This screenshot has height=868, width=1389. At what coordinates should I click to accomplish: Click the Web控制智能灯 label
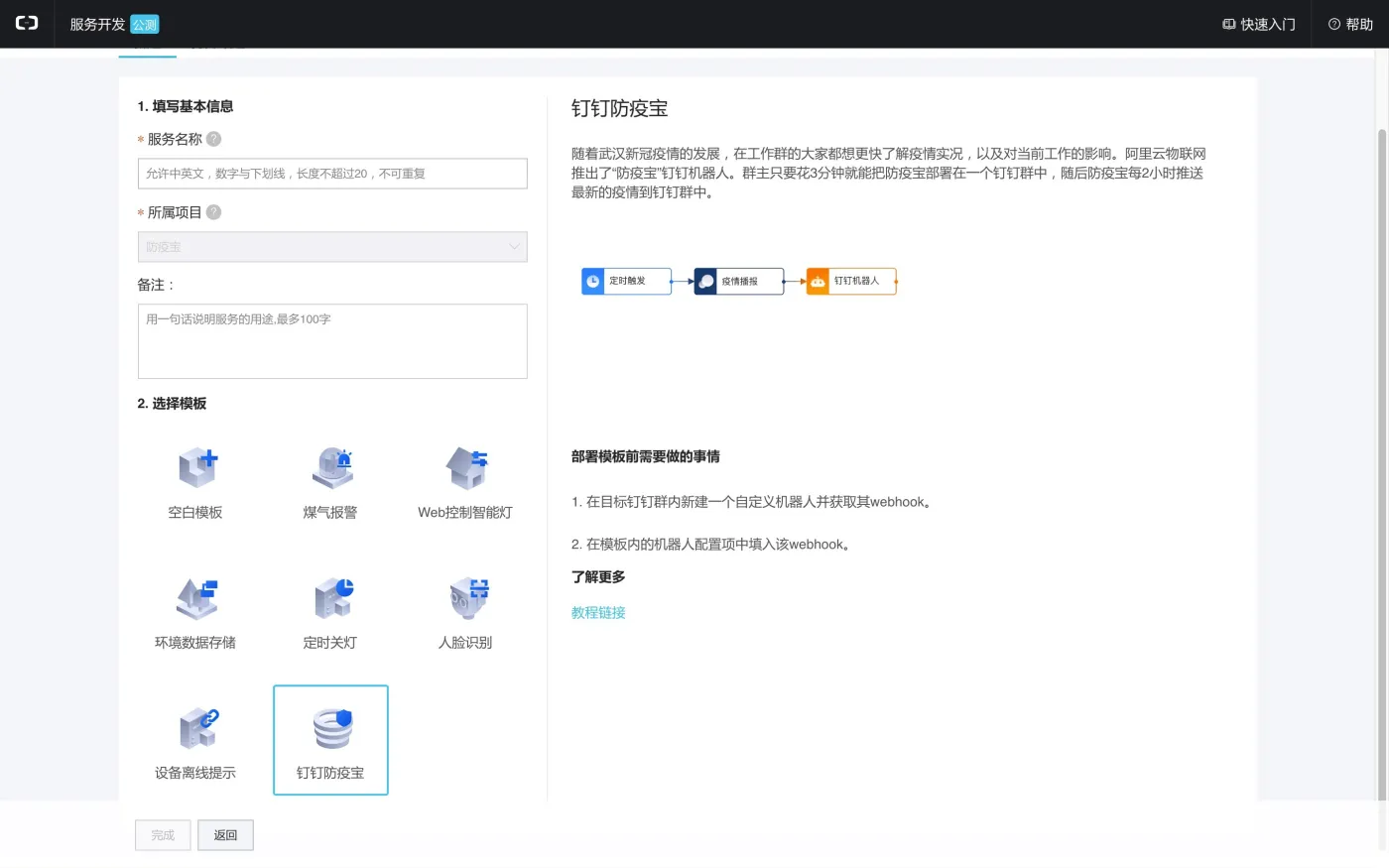click(x=465, y=513)
